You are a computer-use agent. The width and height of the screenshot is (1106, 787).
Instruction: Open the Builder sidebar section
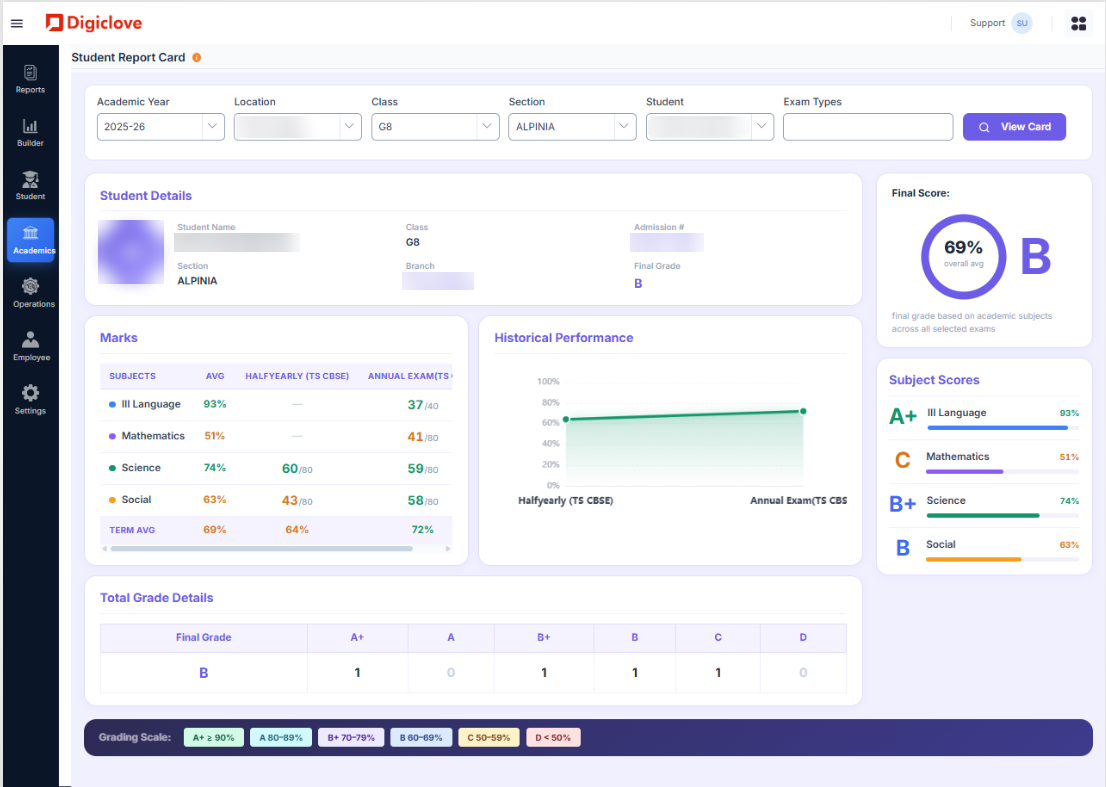point(30,133)
